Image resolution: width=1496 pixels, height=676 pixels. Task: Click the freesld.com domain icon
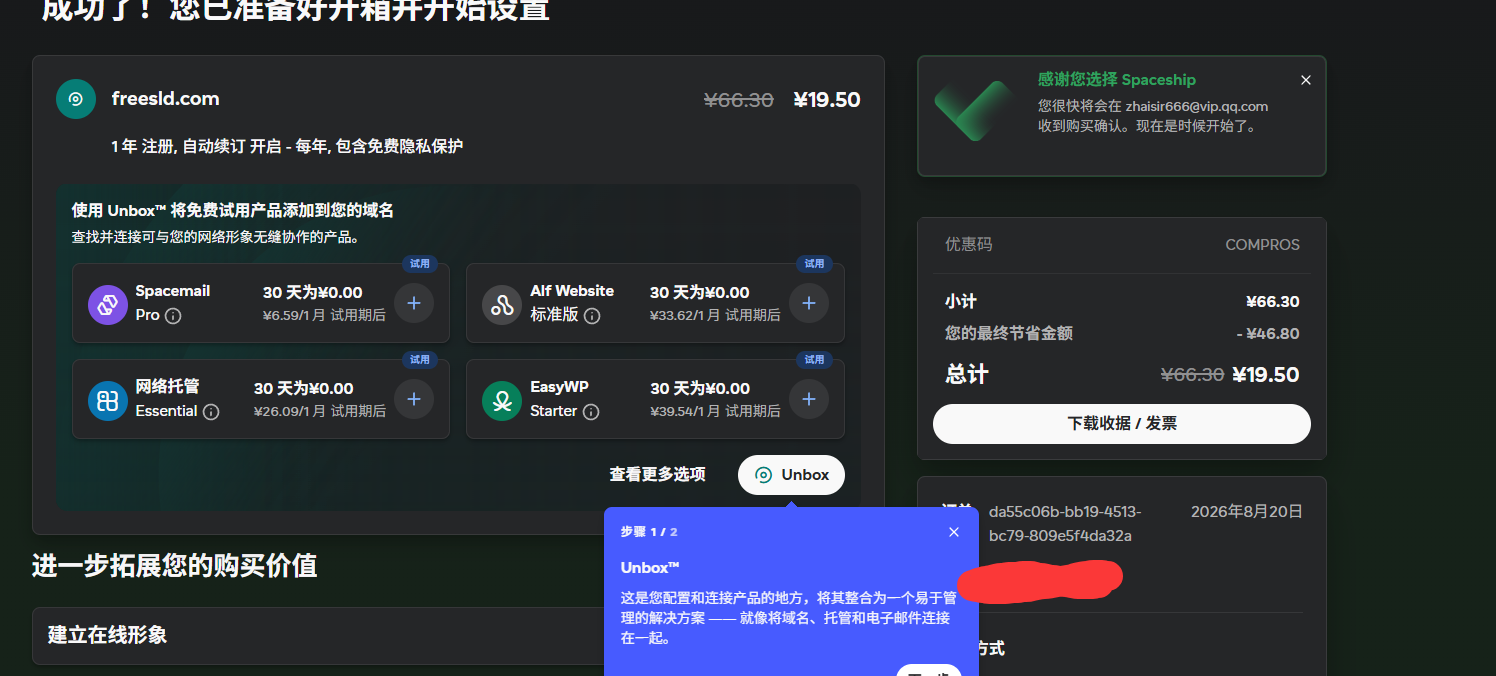pyautogui.click(x=75, y=99)
